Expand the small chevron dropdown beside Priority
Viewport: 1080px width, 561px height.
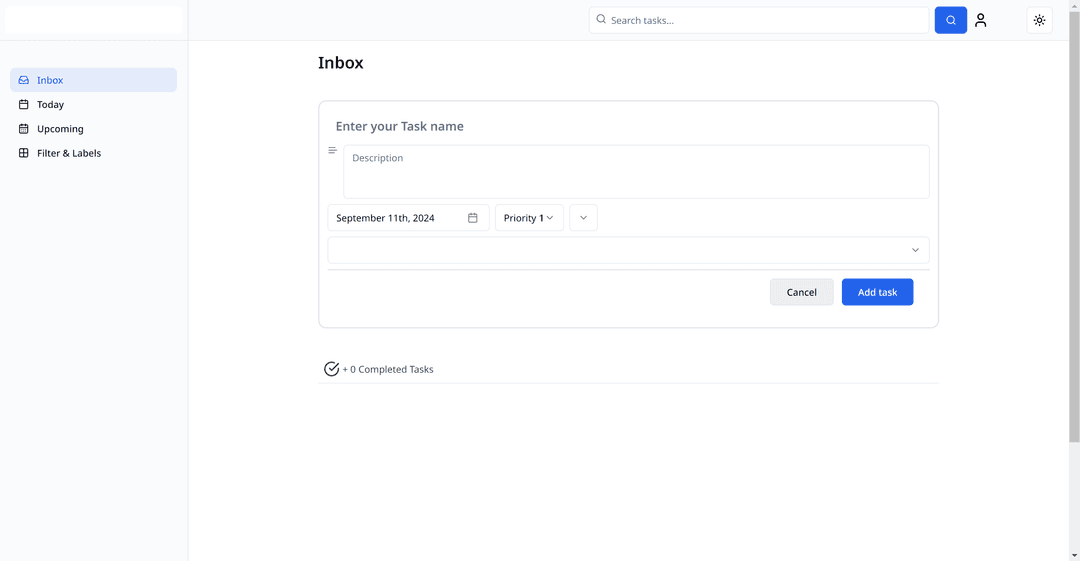583,218
